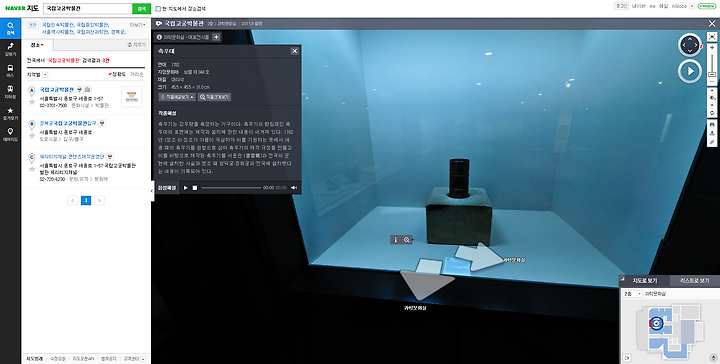Zoom in with the plus button
Viewport: 720px width, 364px height.
point(712,47)
